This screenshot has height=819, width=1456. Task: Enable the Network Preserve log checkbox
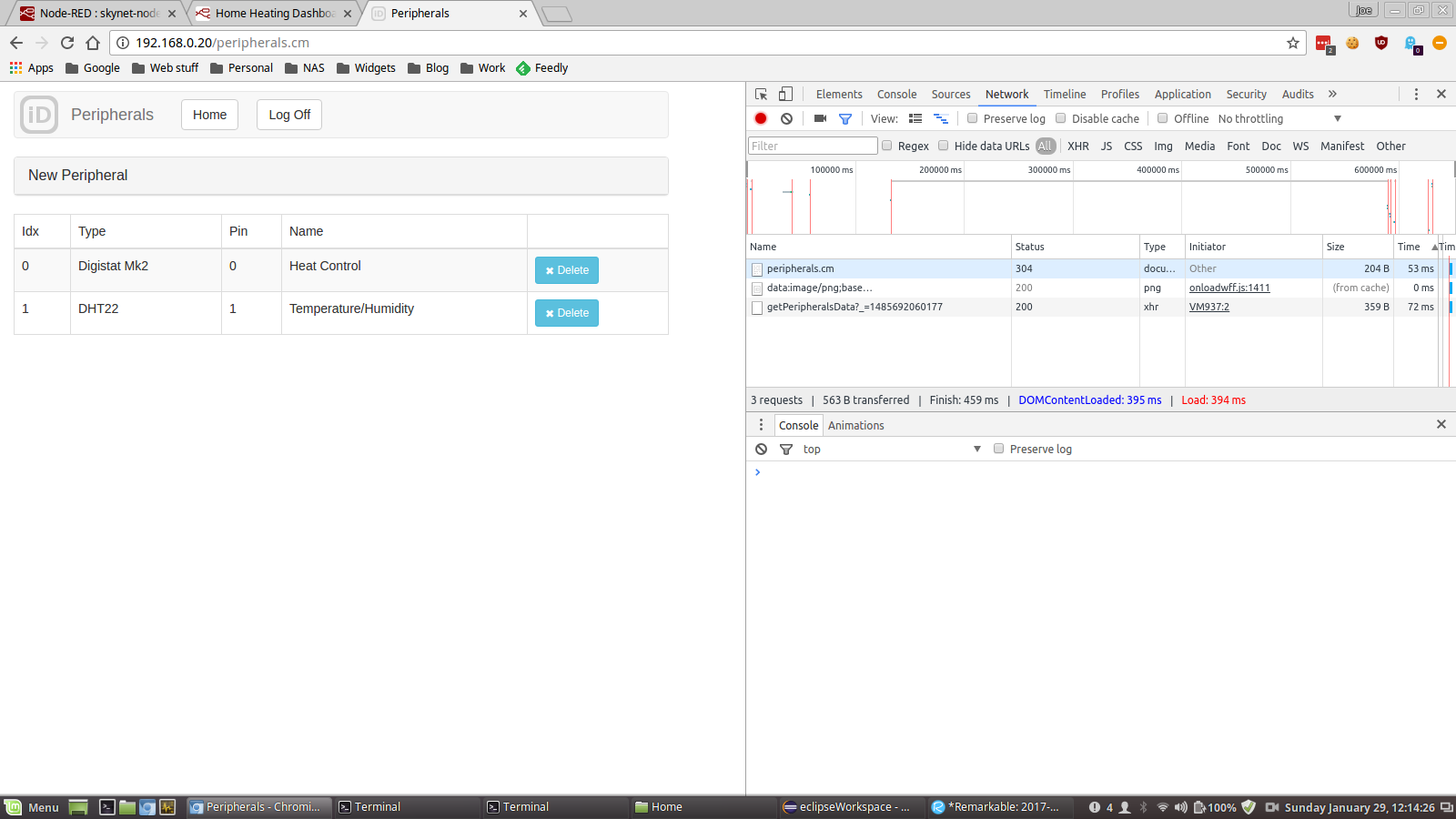click(x=973, y=118)
